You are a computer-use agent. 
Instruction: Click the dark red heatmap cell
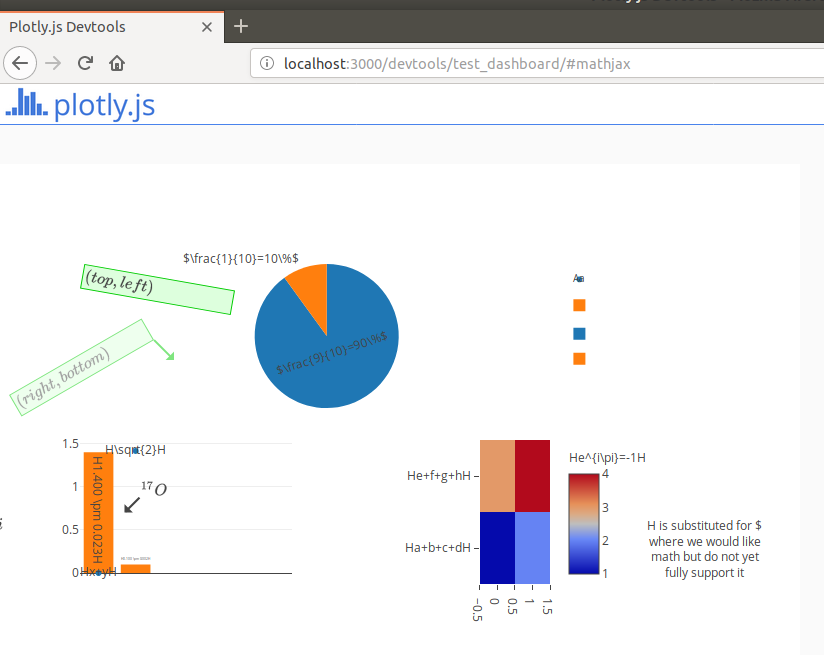pos(532,476)
